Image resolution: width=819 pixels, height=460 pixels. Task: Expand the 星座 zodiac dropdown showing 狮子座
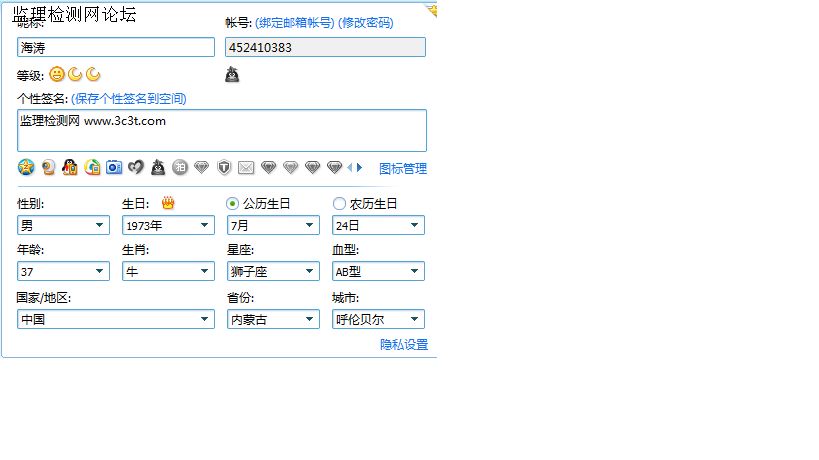(273, 271)
